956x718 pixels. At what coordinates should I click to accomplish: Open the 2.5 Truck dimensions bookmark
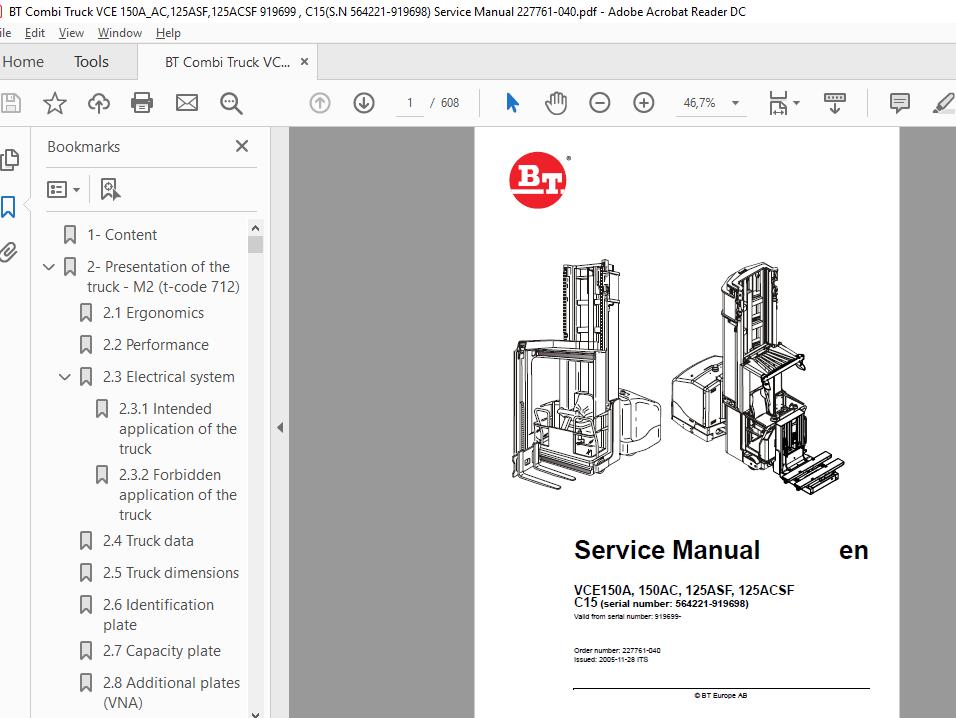(x=171, y=573)
